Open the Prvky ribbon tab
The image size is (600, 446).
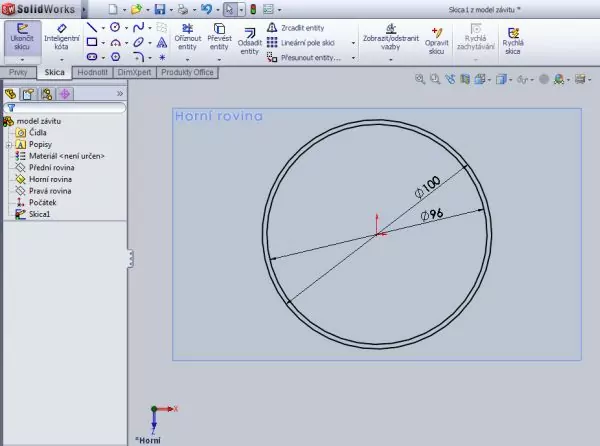pos(18,73)
